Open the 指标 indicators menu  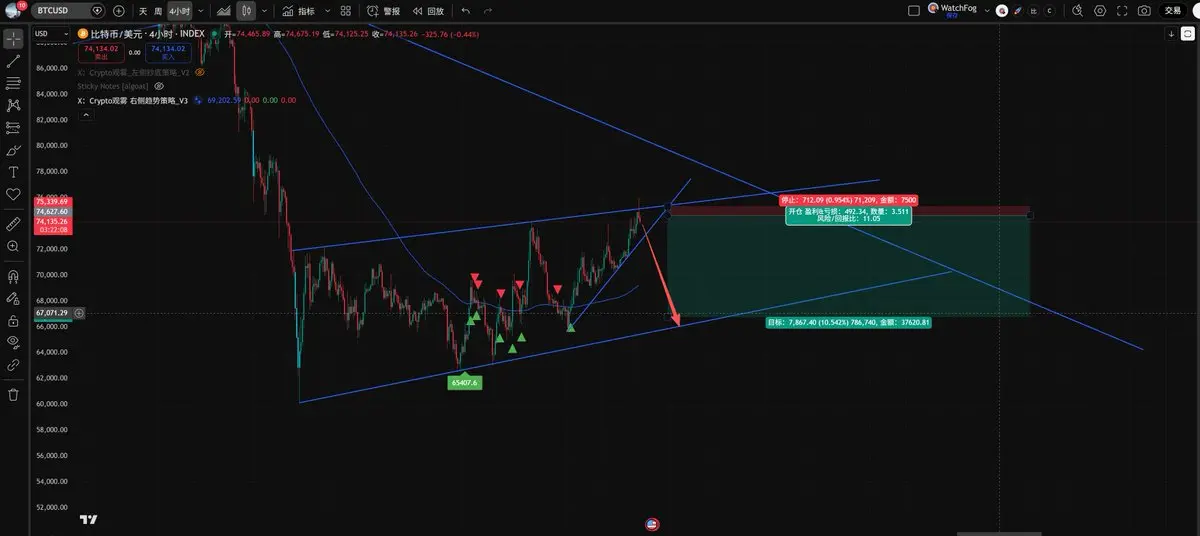(298, 11)
